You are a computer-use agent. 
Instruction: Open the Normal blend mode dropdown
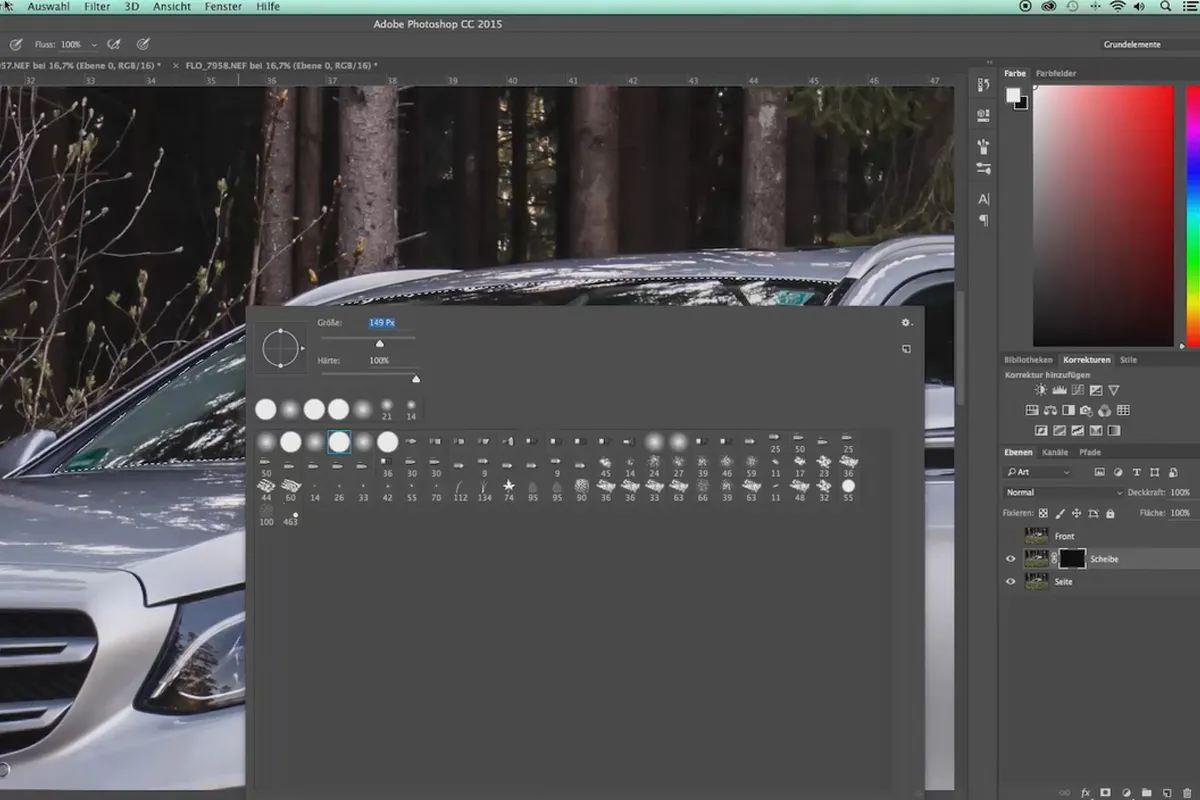point(1064,493)
